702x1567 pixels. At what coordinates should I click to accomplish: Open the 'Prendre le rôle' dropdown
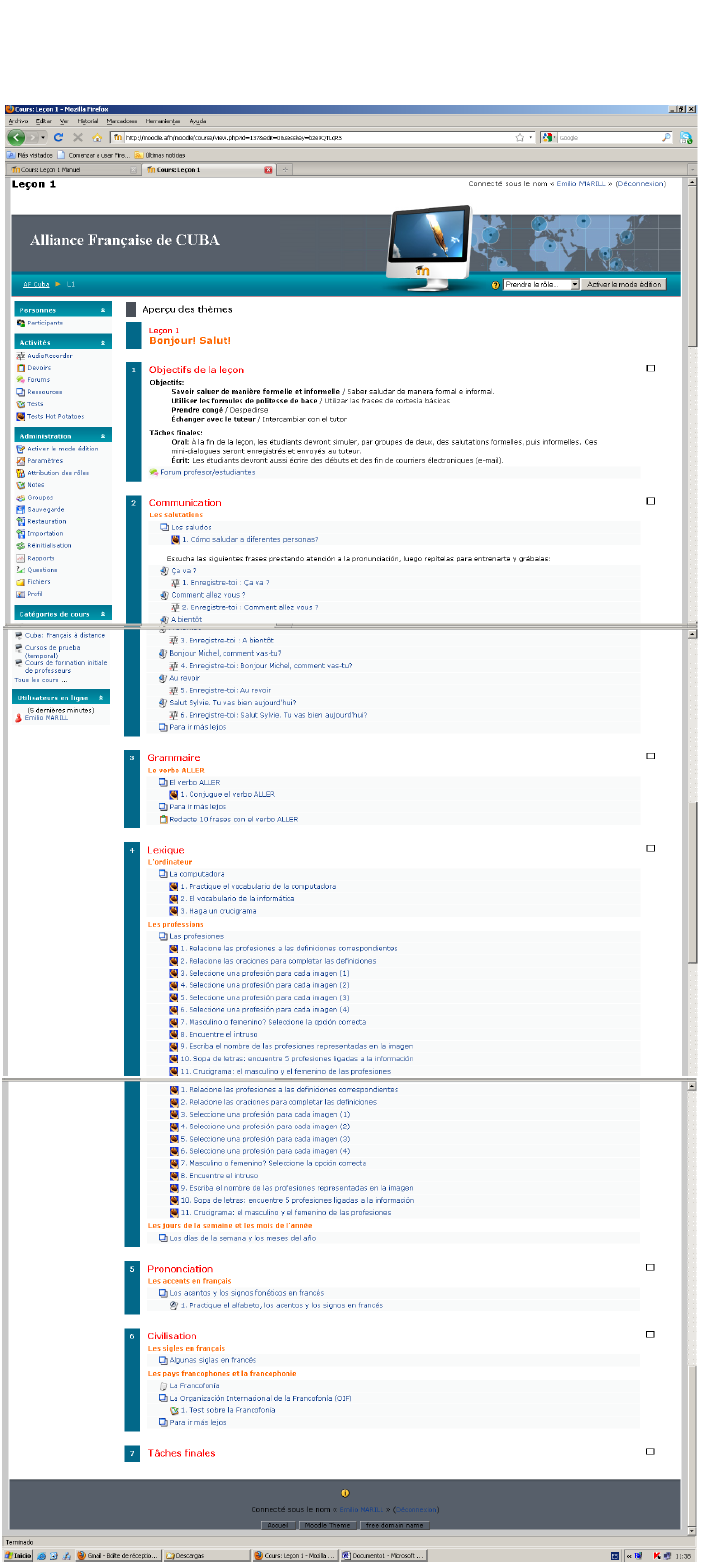coord(541,285)
